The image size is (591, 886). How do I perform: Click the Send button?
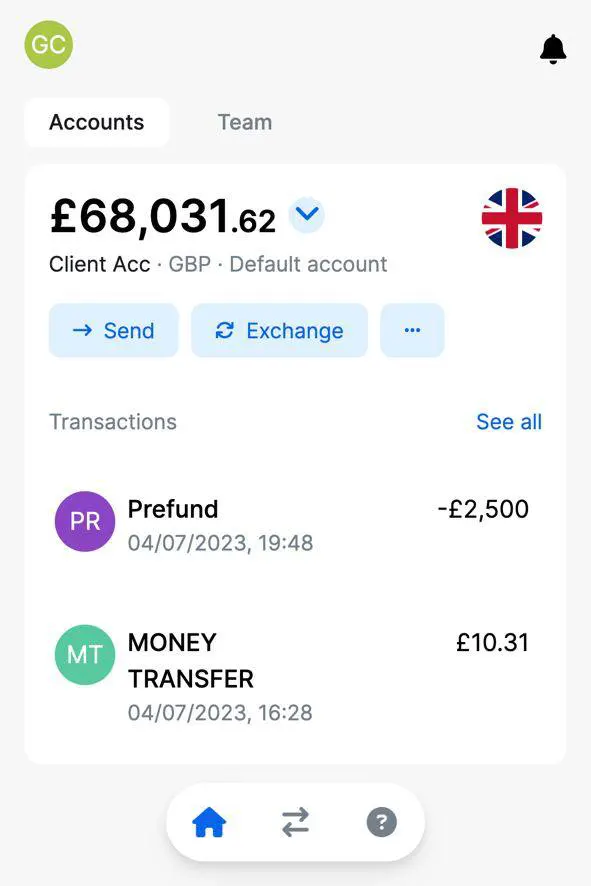[x=114, y=330]
